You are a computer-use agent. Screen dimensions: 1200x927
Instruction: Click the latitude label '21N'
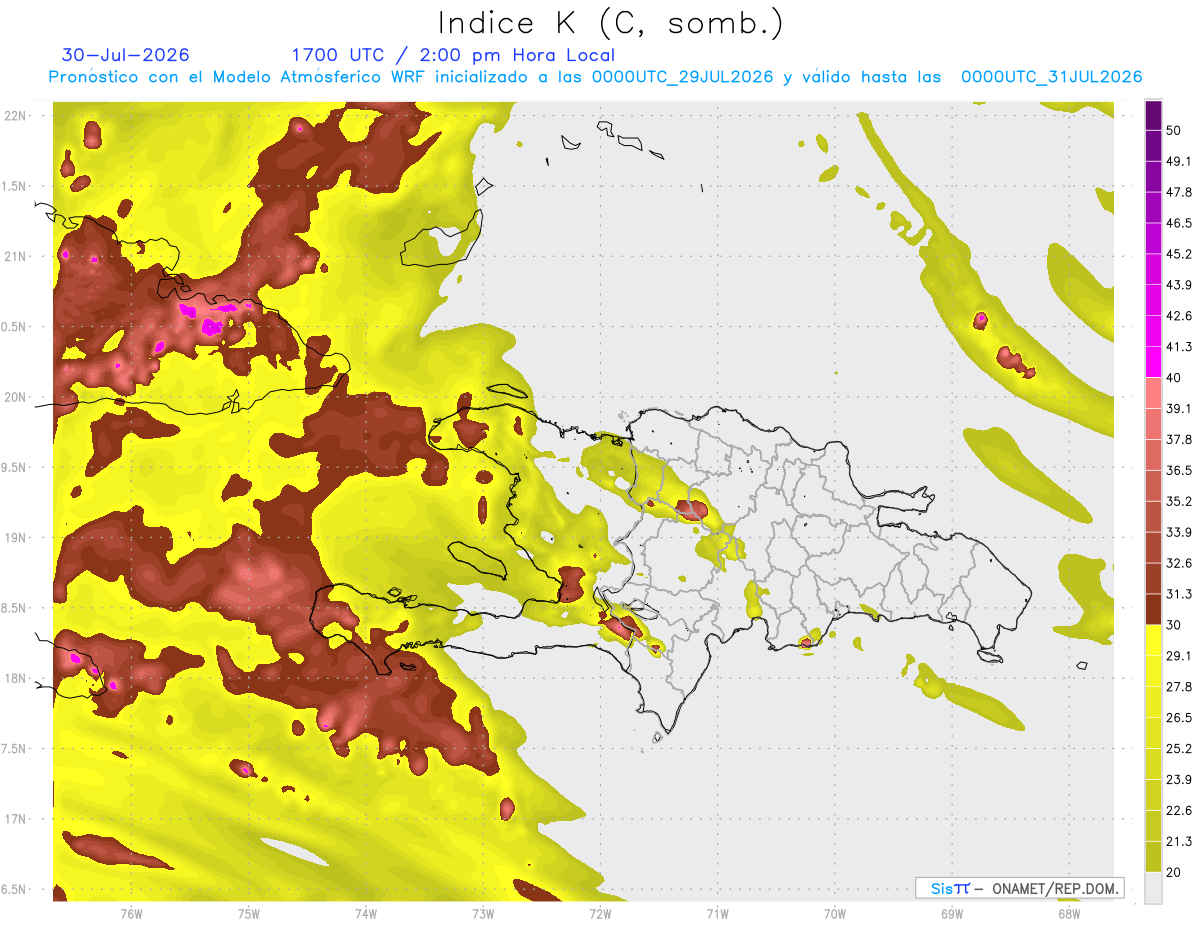pyautogui.click(x=17, y=256)
